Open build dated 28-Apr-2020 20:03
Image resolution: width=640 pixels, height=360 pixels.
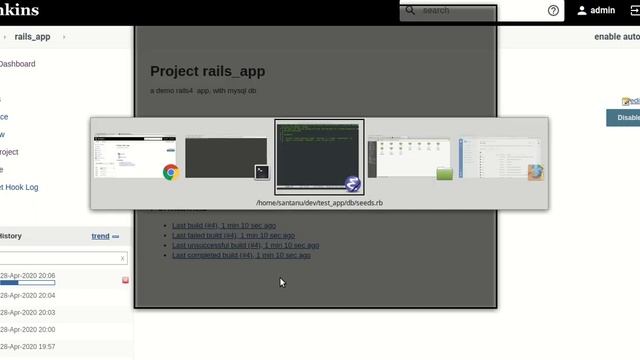tap(27, 312)
